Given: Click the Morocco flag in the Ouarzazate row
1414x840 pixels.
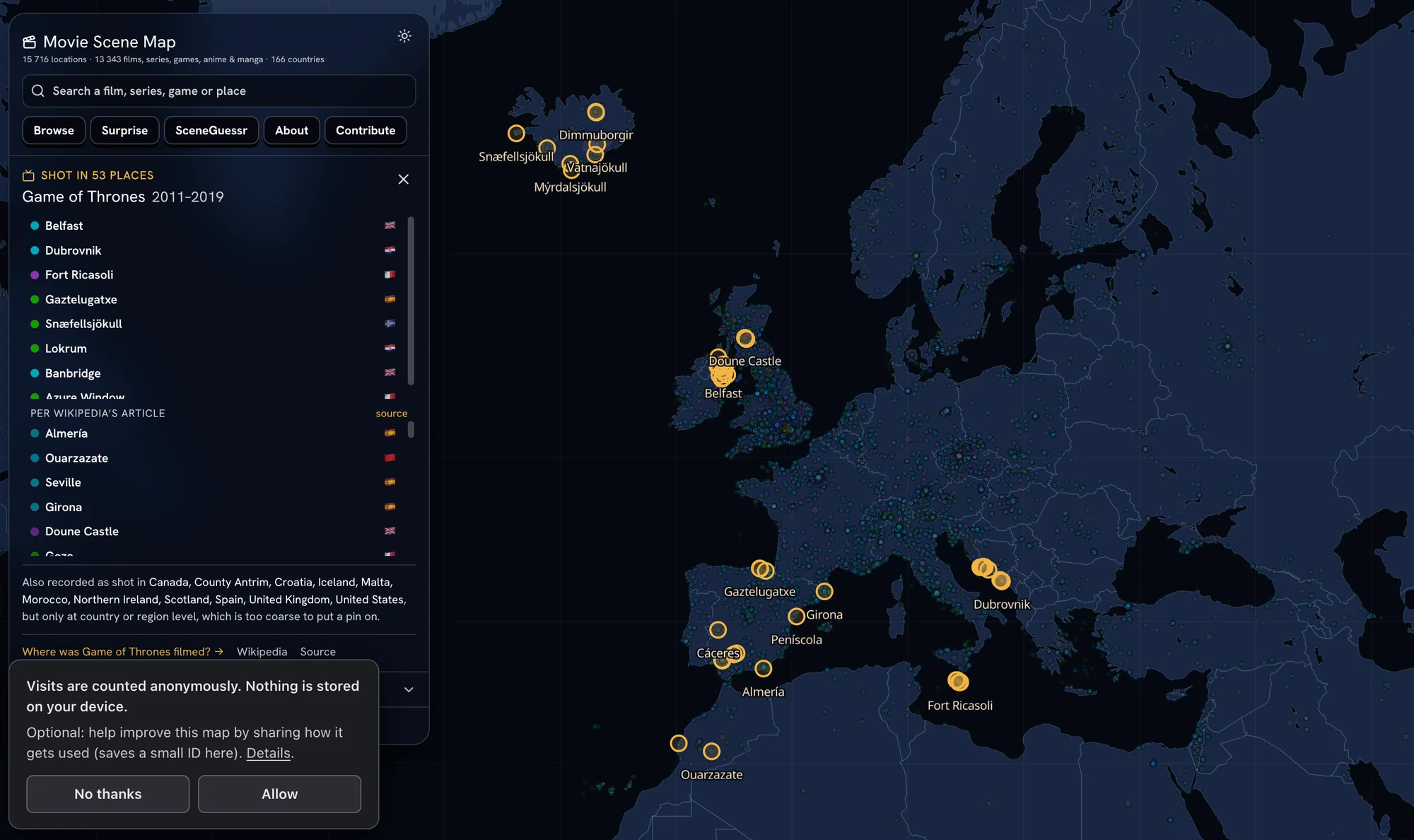Looking at the screenshot, I should tap(390, 457).
